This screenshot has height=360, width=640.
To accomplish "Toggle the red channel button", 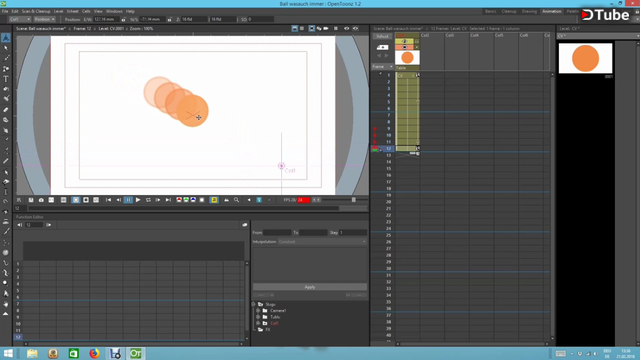I will point(179,200).
